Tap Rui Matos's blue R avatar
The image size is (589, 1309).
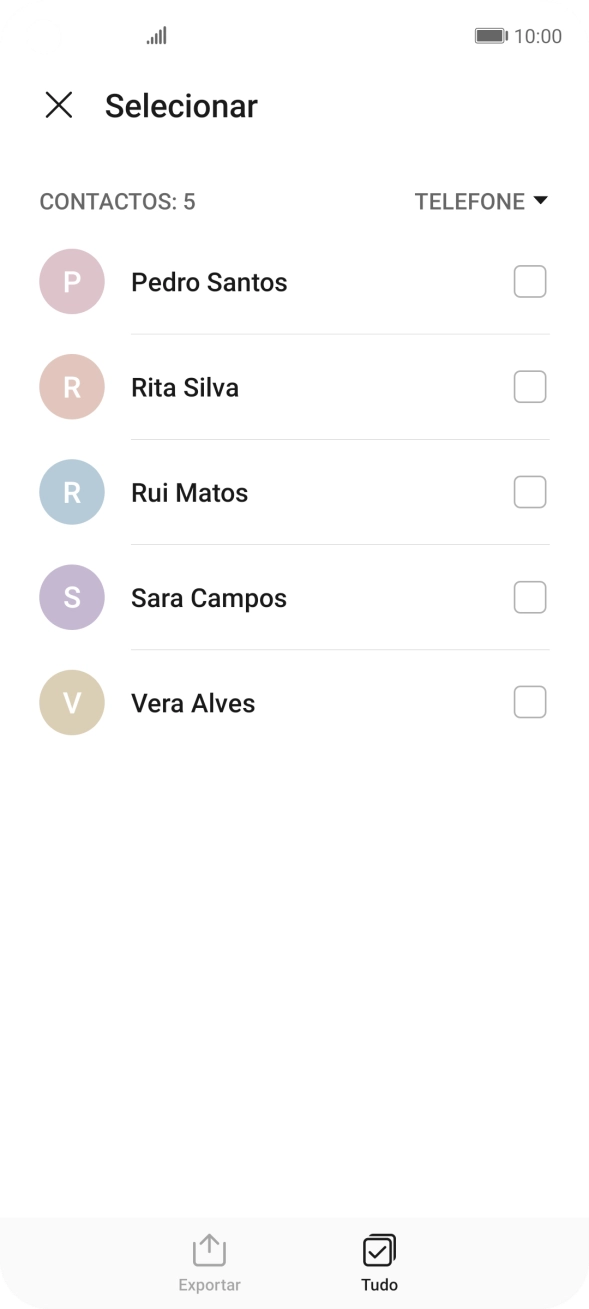pos(71,492)
